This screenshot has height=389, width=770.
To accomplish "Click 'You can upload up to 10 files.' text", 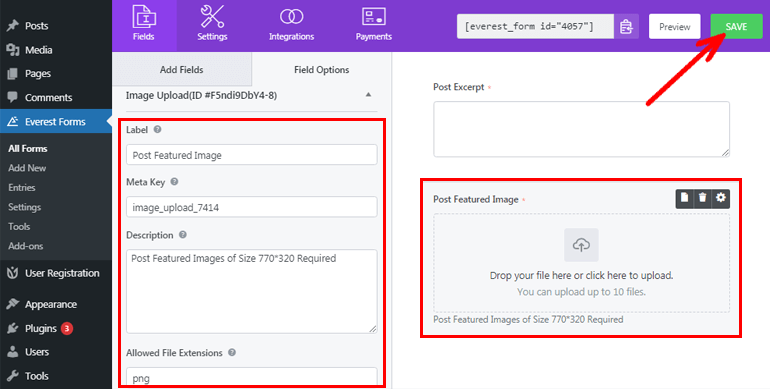I will [x=581, y=292].
